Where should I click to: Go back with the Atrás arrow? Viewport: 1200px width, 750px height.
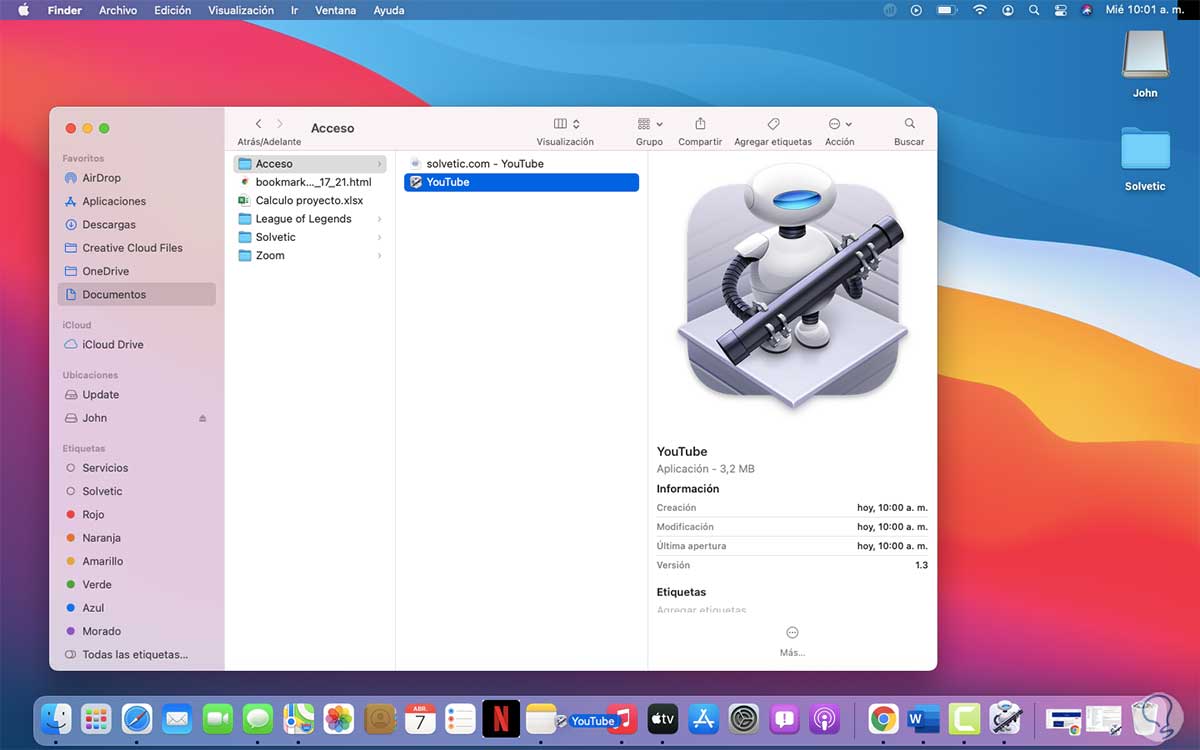pos(258,124)
